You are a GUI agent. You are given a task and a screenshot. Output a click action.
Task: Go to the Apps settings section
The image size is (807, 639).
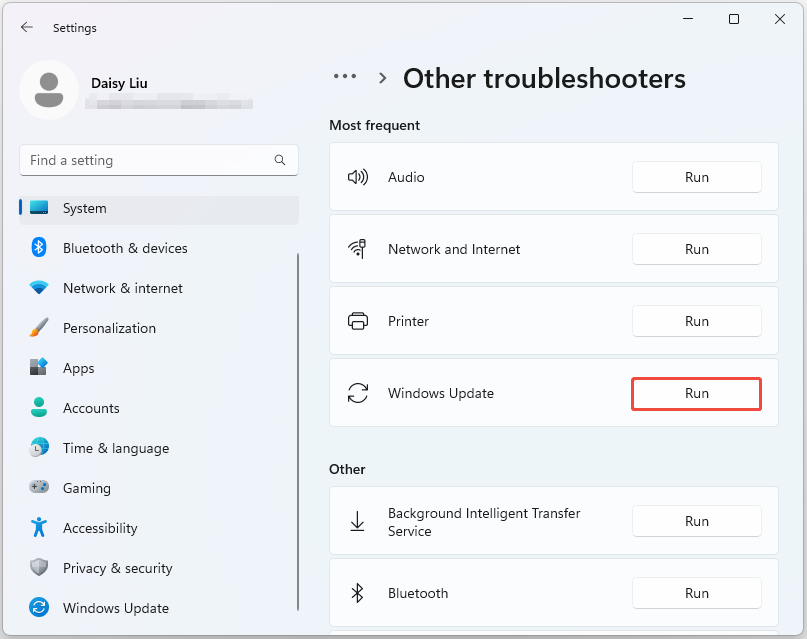(79, 368)
